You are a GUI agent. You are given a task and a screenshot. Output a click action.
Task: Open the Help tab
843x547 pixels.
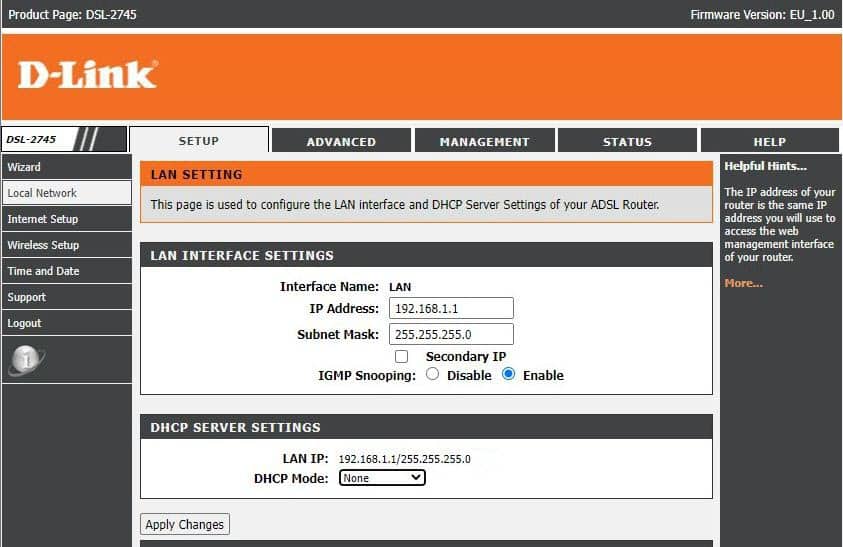click(770, 141)
